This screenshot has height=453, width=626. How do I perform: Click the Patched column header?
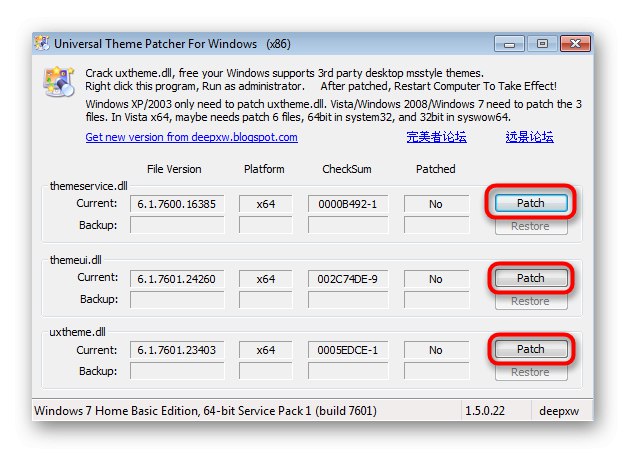[436, 169]
